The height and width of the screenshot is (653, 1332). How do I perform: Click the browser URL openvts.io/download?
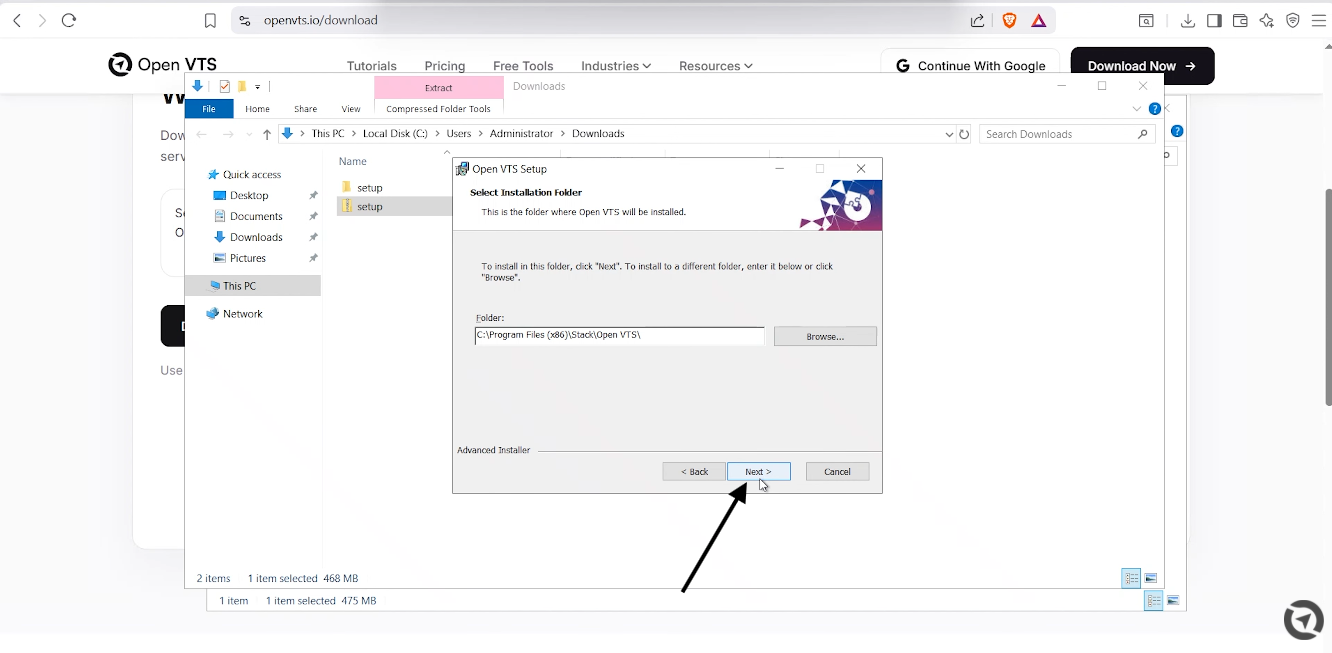[x=321, y=20]
